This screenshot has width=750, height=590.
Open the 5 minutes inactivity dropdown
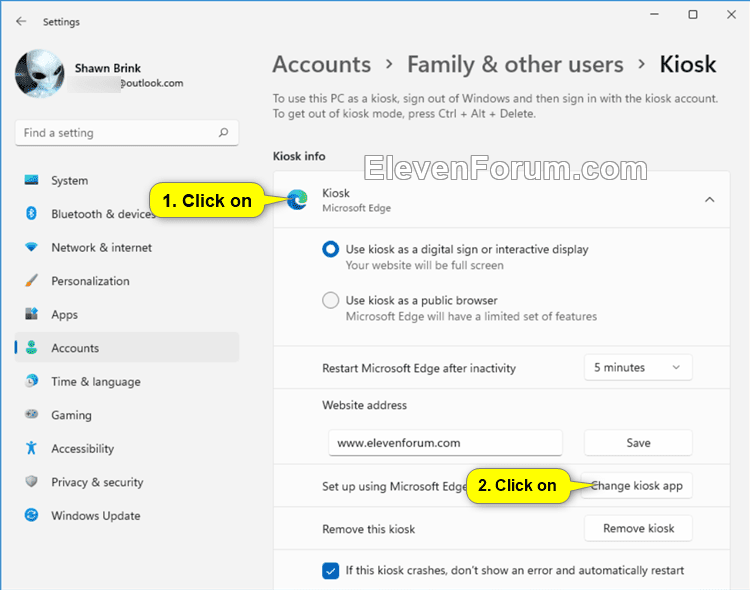(638, 367)
